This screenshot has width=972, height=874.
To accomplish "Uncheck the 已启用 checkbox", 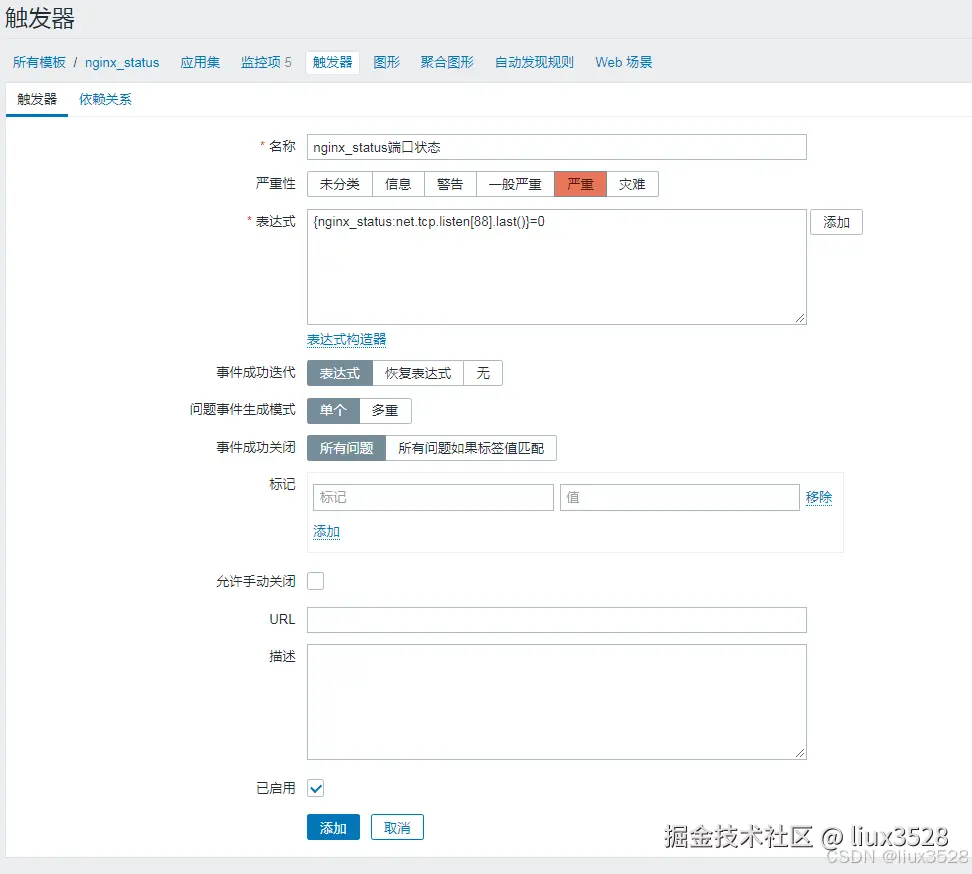I will [x=315, y=788].
